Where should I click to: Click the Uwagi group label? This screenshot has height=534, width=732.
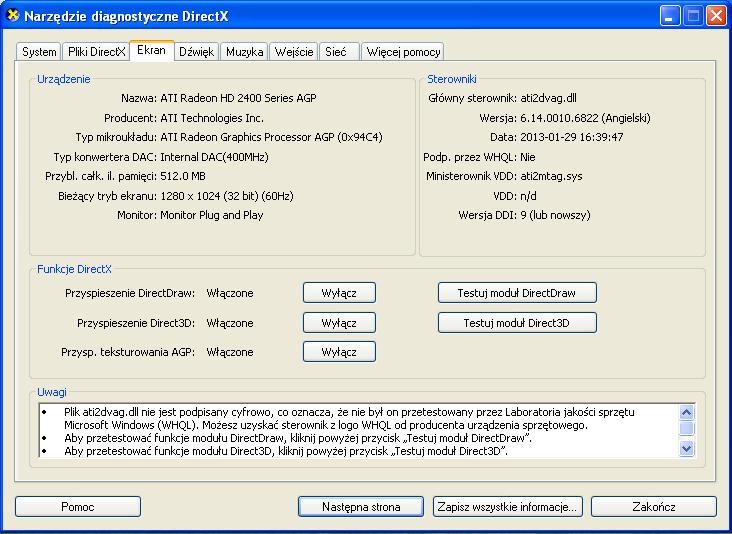[52, 392]
